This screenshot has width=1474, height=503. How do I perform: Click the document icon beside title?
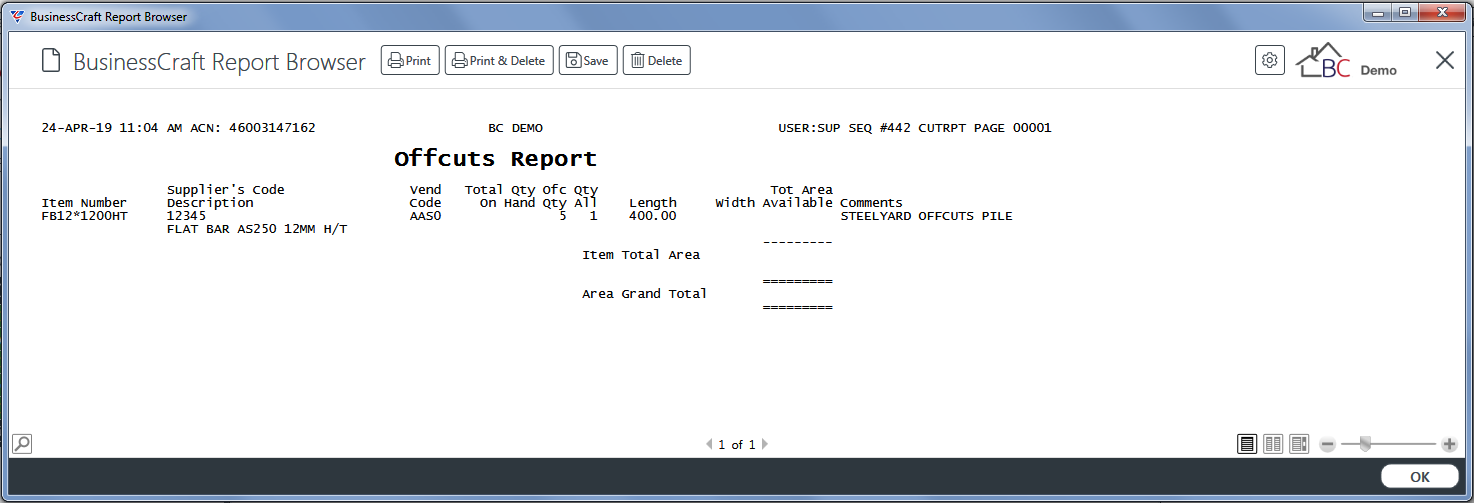50,61
